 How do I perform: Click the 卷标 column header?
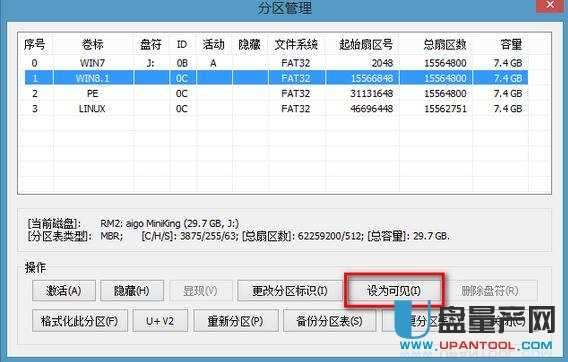tap(92, 45)
